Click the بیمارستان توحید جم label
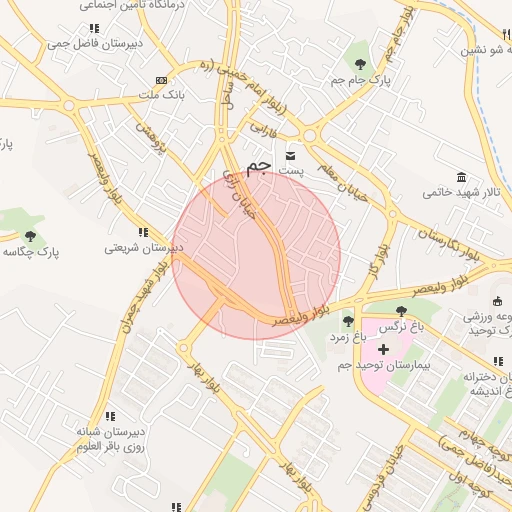 coord(384,366)
